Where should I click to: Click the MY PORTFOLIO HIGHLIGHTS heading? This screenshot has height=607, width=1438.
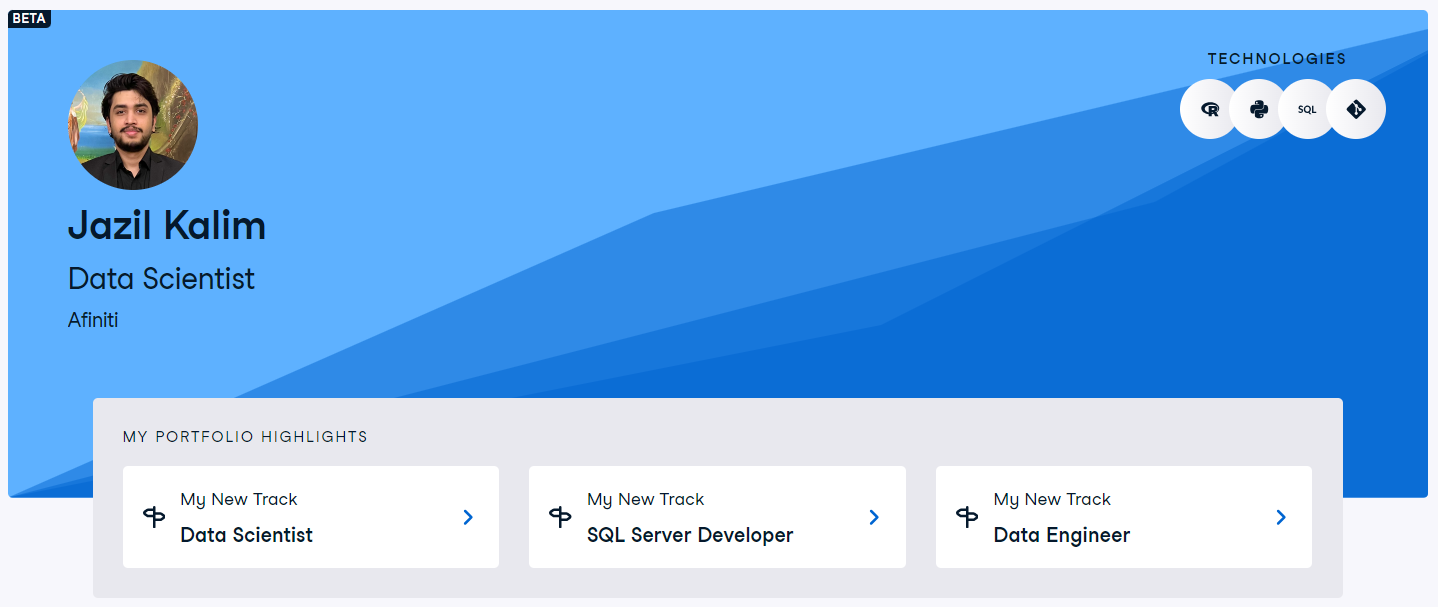pyautogui.click(x=245, y=437)
